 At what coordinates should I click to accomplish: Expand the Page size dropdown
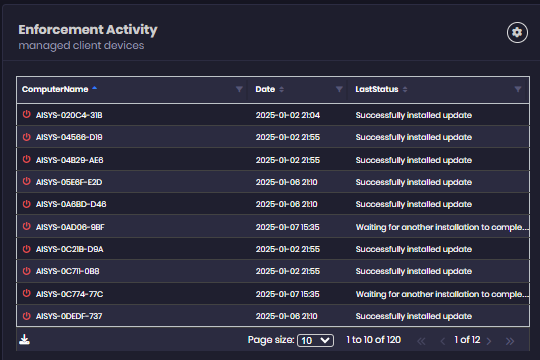[315, 340]
